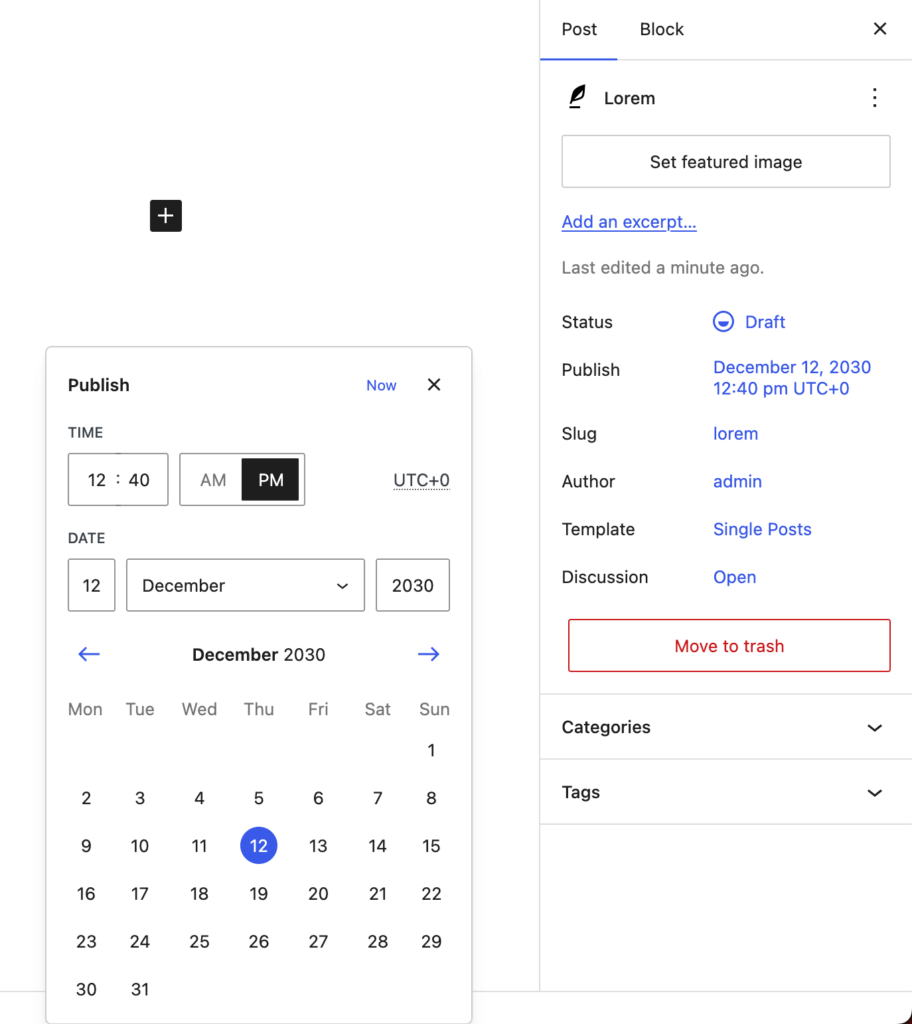Expand the Categories panel

coord(726,727)
